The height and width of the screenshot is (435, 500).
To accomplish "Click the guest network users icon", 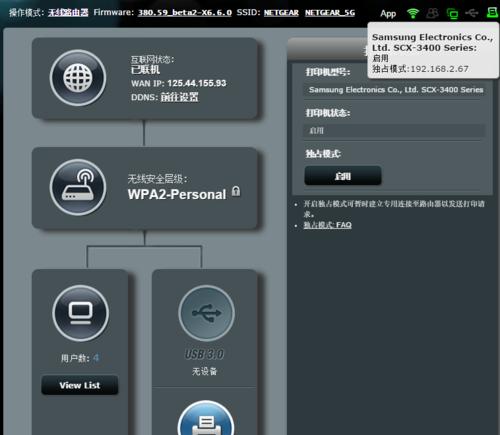I will tap(433, 13).
